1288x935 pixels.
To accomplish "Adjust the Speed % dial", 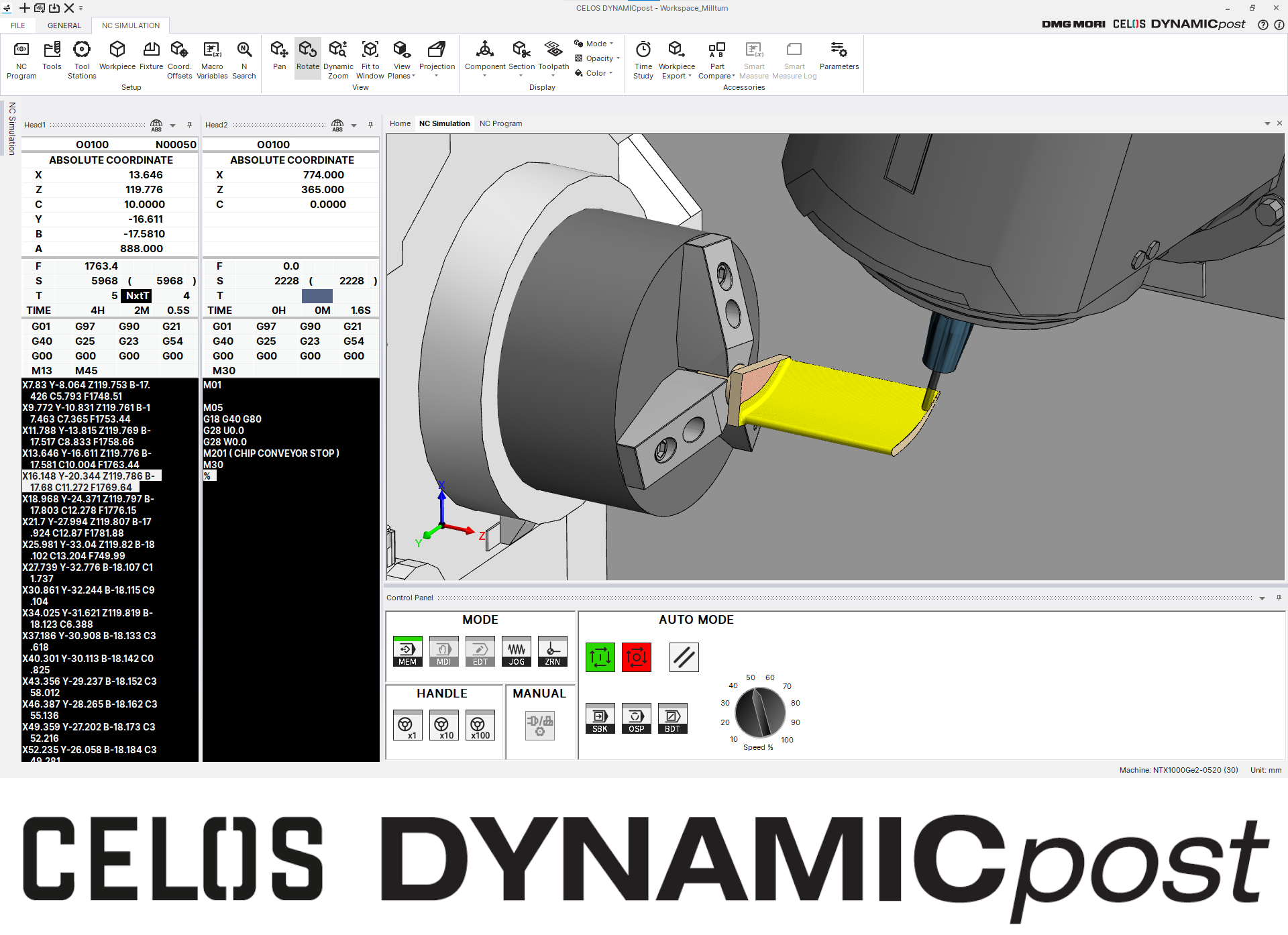I will [x=760, y=712].
